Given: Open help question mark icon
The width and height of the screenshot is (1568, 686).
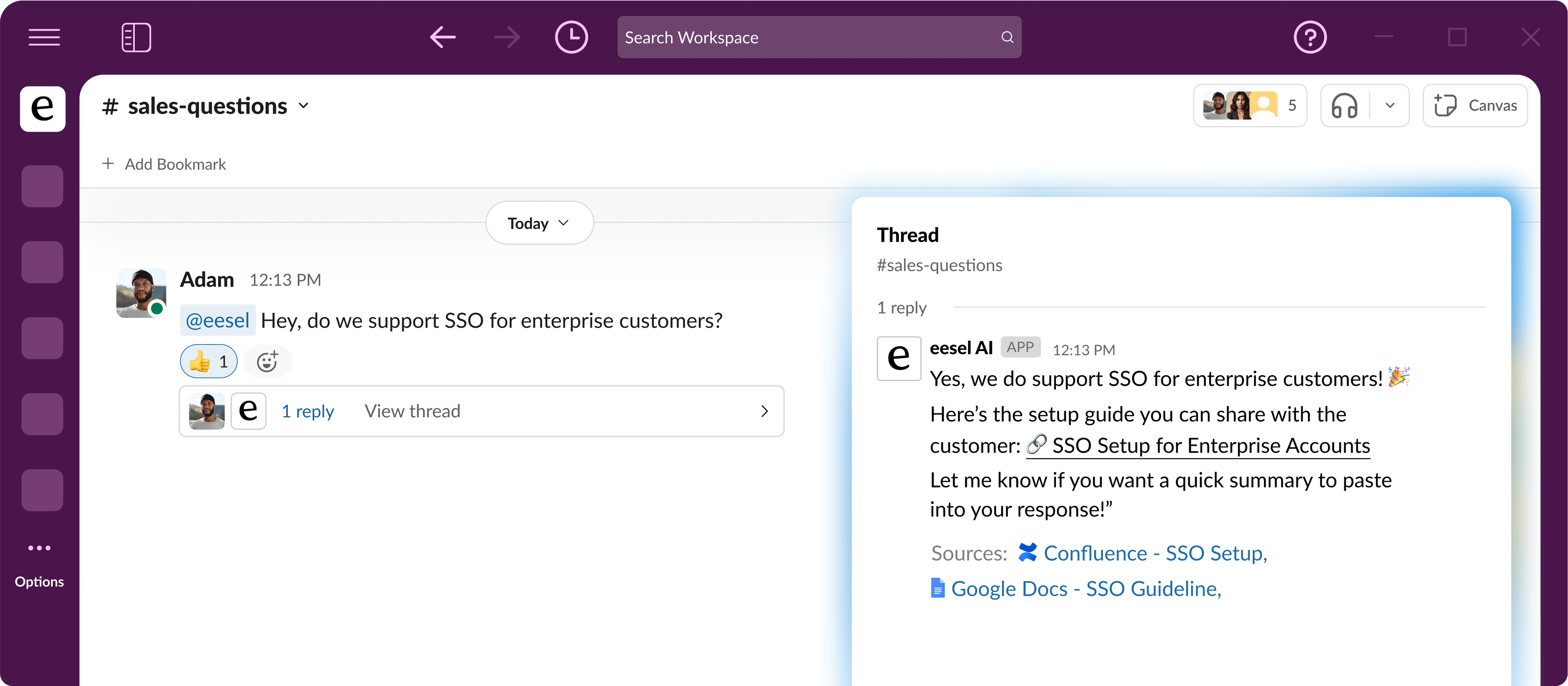Looking at the screenshot, I should pyautogui.click(x=1310, y=37).
